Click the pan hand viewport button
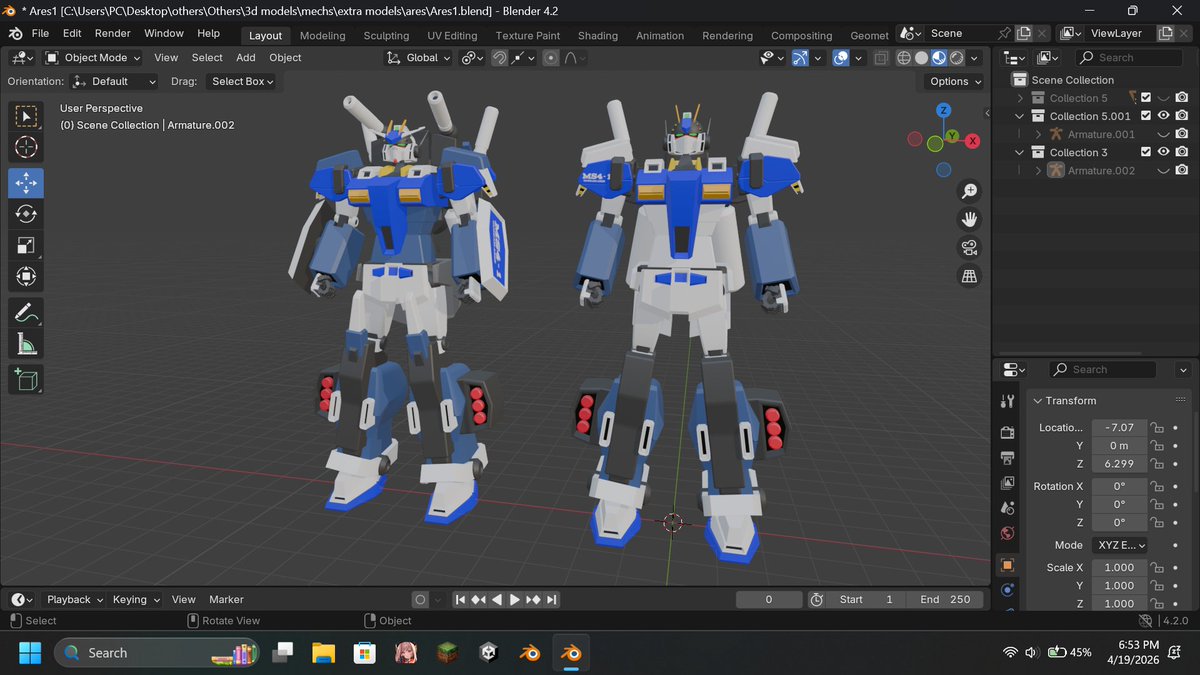Viewport: 1200px width, 675px height. click(968, 219)
